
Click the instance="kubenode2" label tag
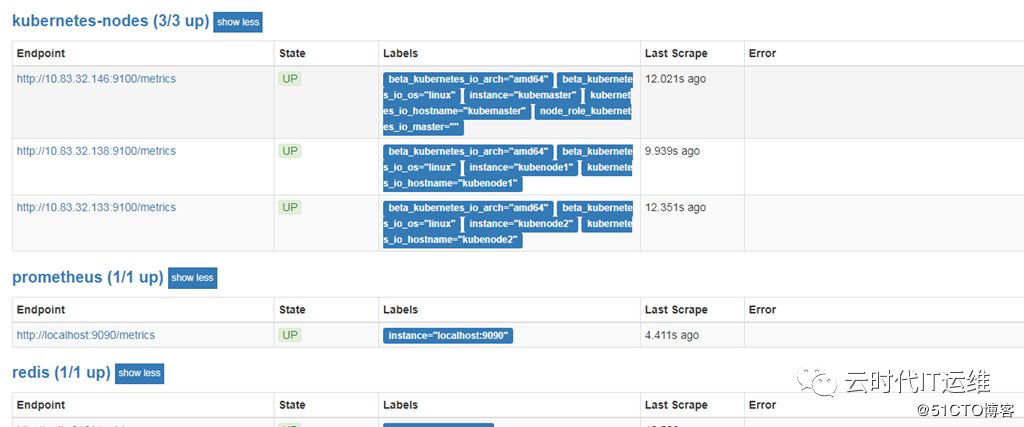click(x=521, y=224)
